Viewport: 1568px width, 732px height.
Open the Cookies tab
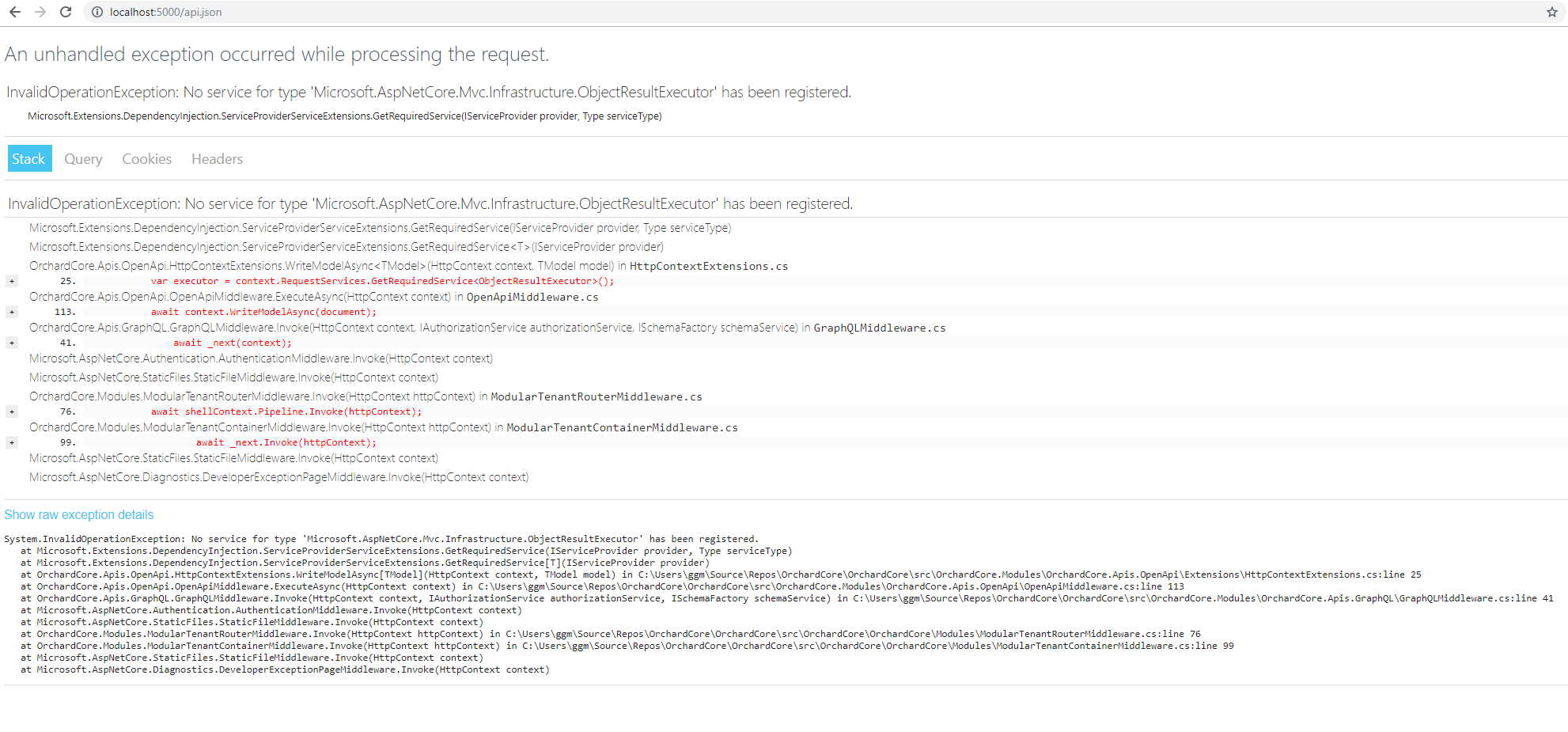tap(146, 158)
